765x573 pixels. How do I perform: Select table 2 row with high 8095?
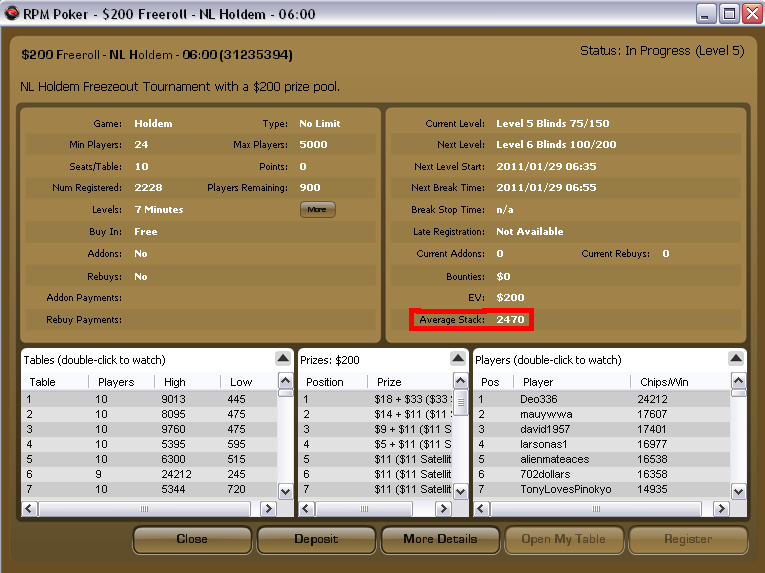coord(149,414)
